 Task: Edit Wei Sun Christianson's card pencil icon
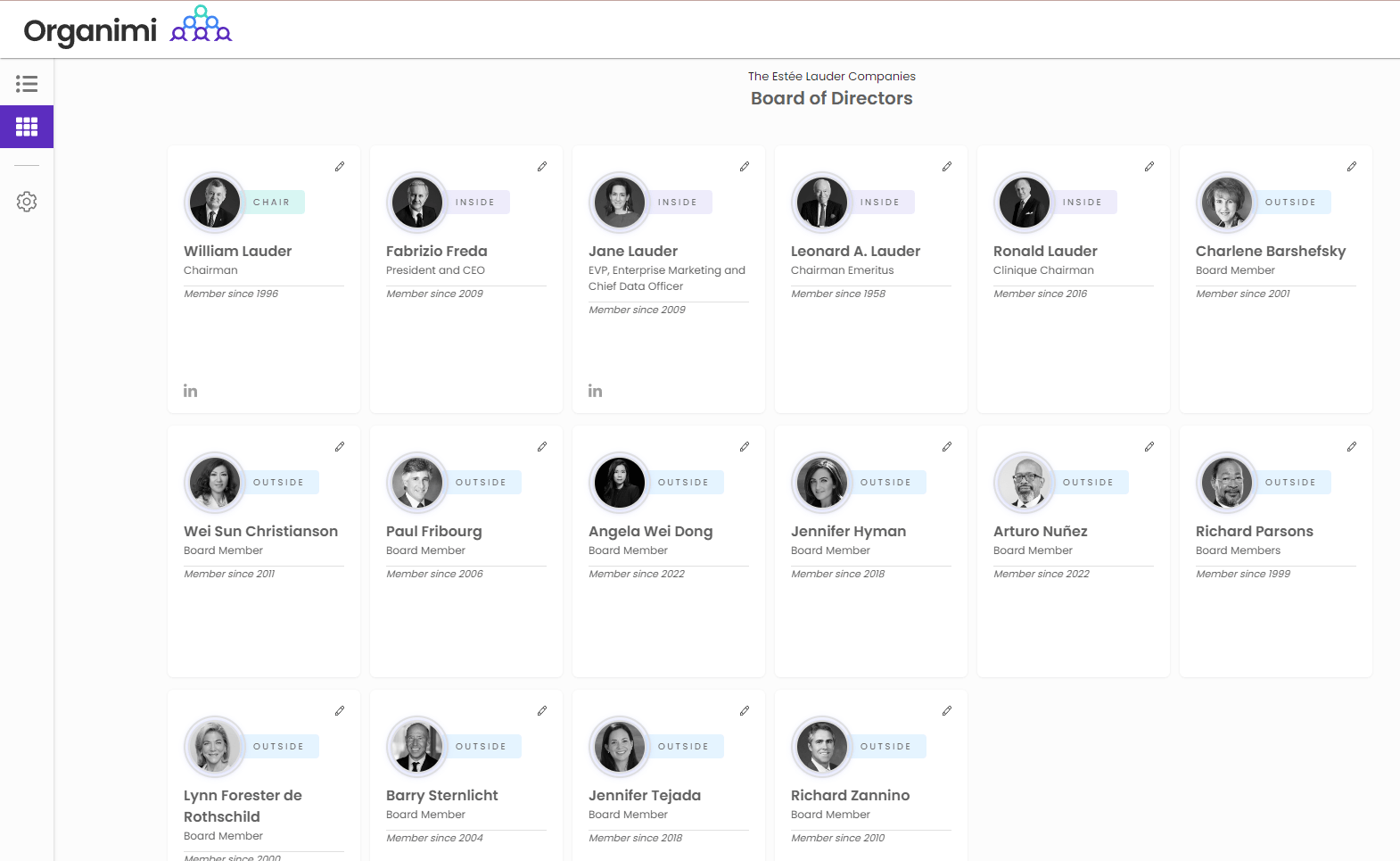click(x=340, y=447)
